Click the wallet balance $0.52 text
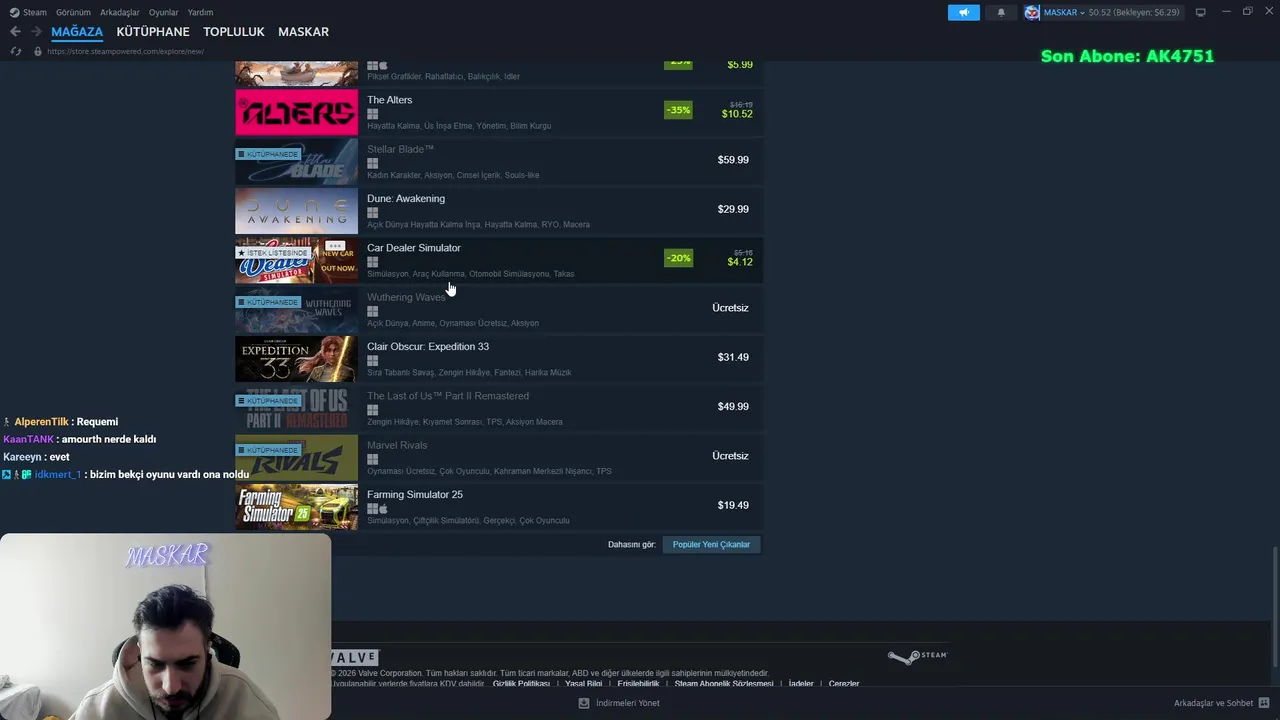The width and height of the screenshot is (1280, 720). point(1100,12)
